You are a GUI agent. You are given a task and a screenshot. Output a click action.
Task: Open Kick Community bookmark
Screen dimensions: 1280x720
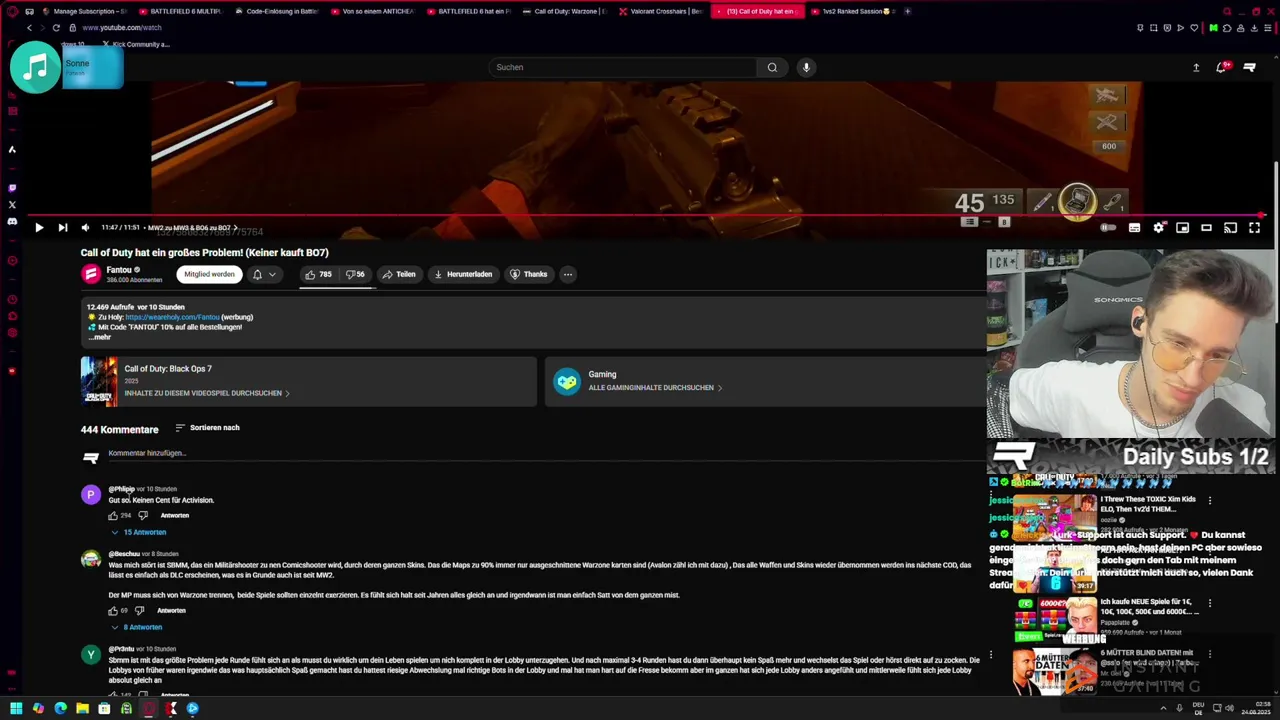pyautogui.click(x=136, y=44)
